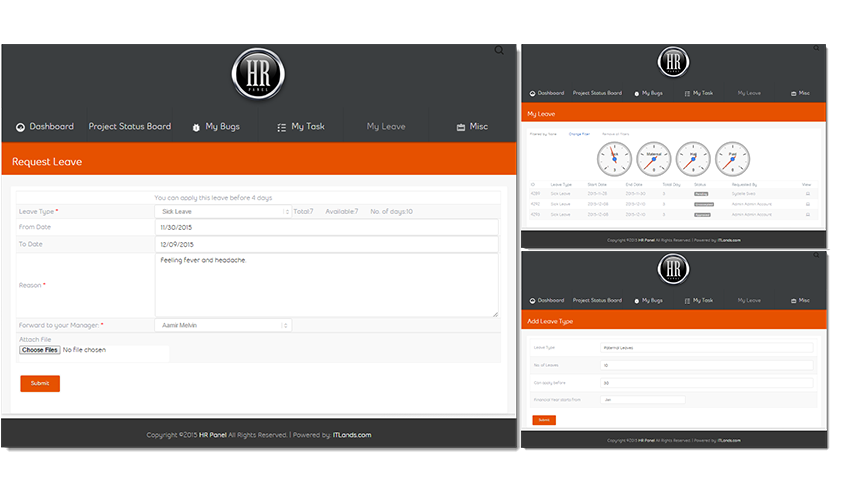
Task: Click the Maternal leave gauge dial
Action: [x=653, y=159]
